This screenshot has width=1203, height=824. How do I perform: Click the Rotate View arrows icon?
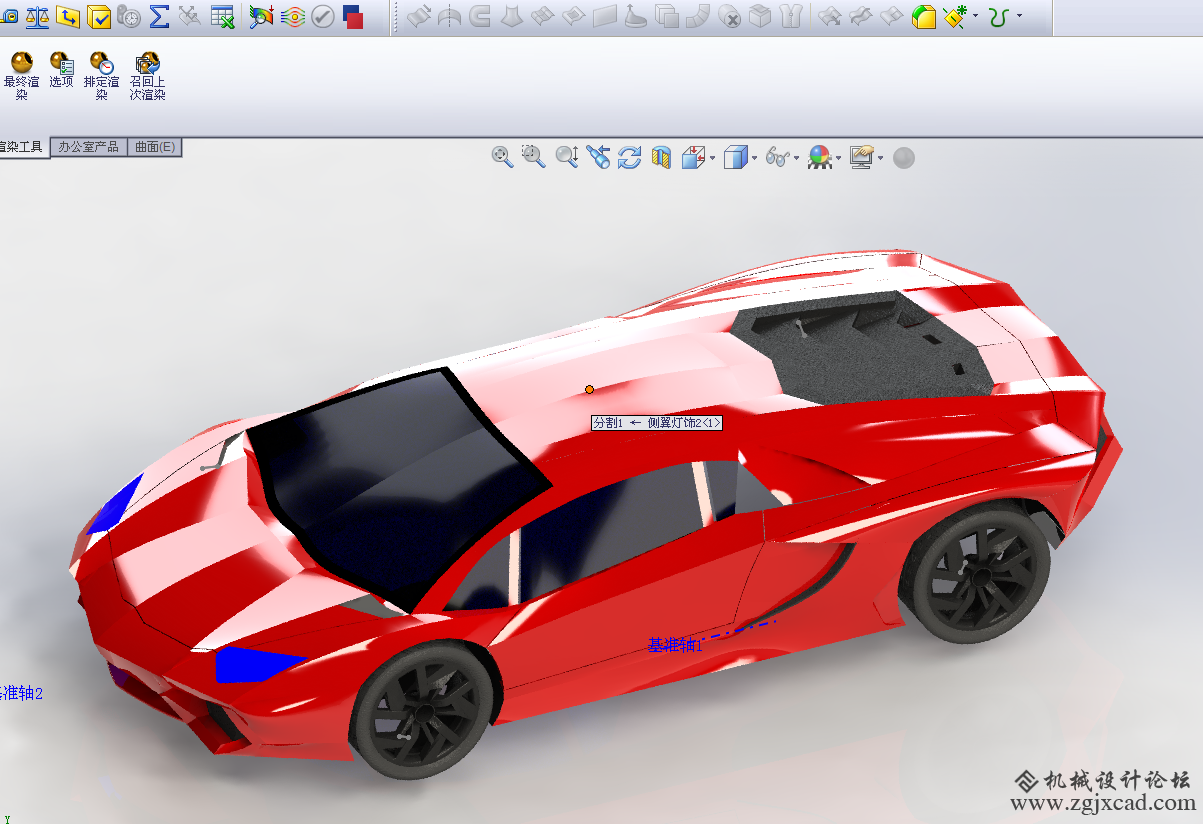pyautogui.click(x=629, y=157)
